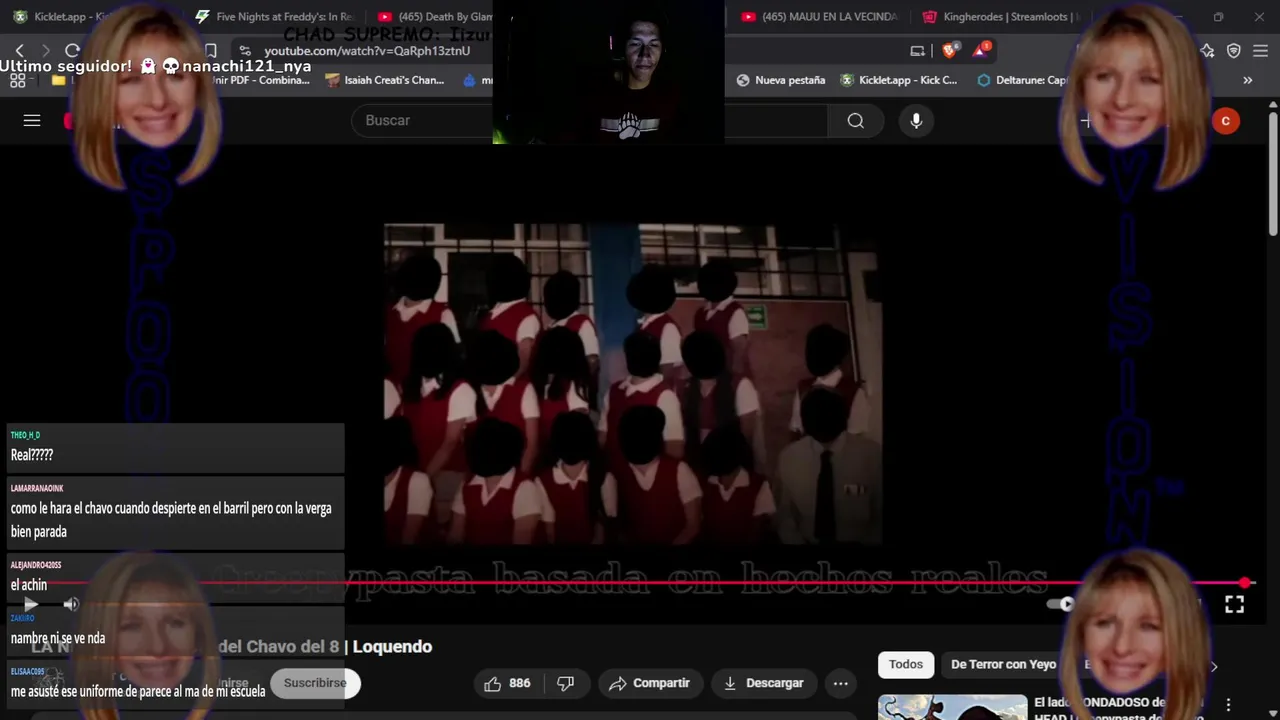Image resolution: width=1280 pixels, height=720 pixels.
Task: Open "Isaiah Creati's Chan..." bookmark
Action: 385,80
